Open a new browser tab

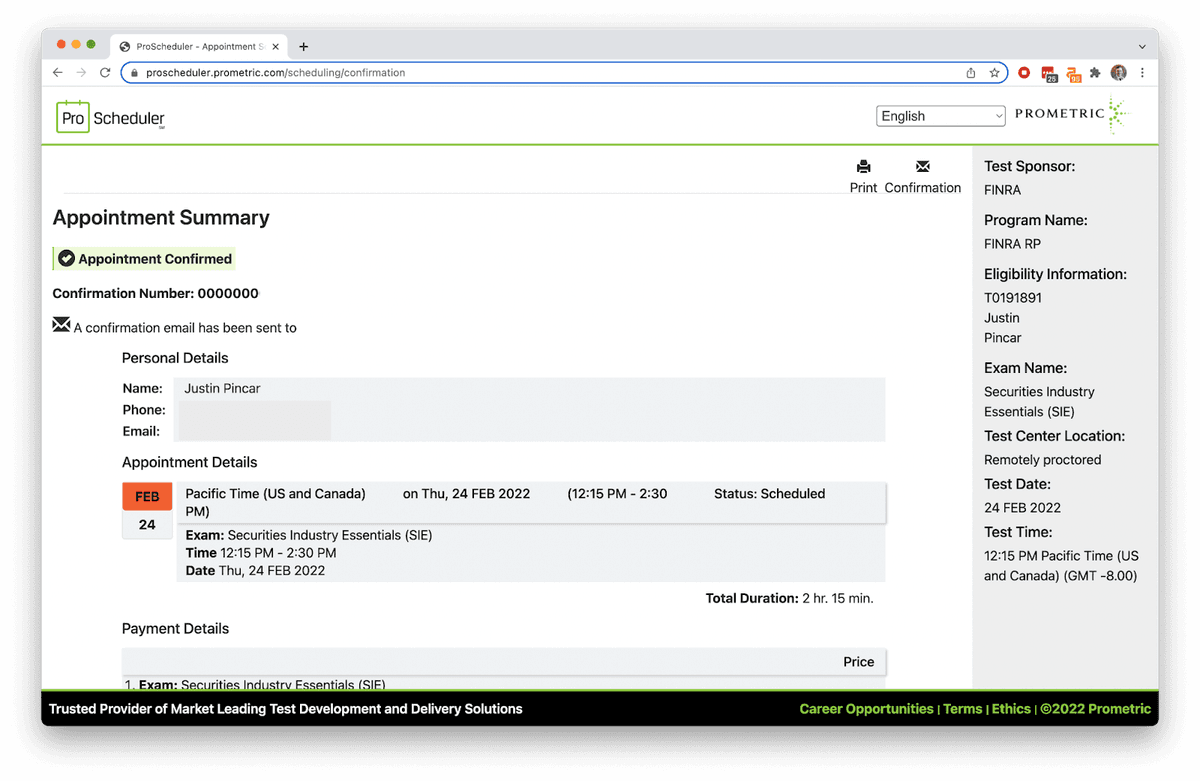(x=304, y=46)
